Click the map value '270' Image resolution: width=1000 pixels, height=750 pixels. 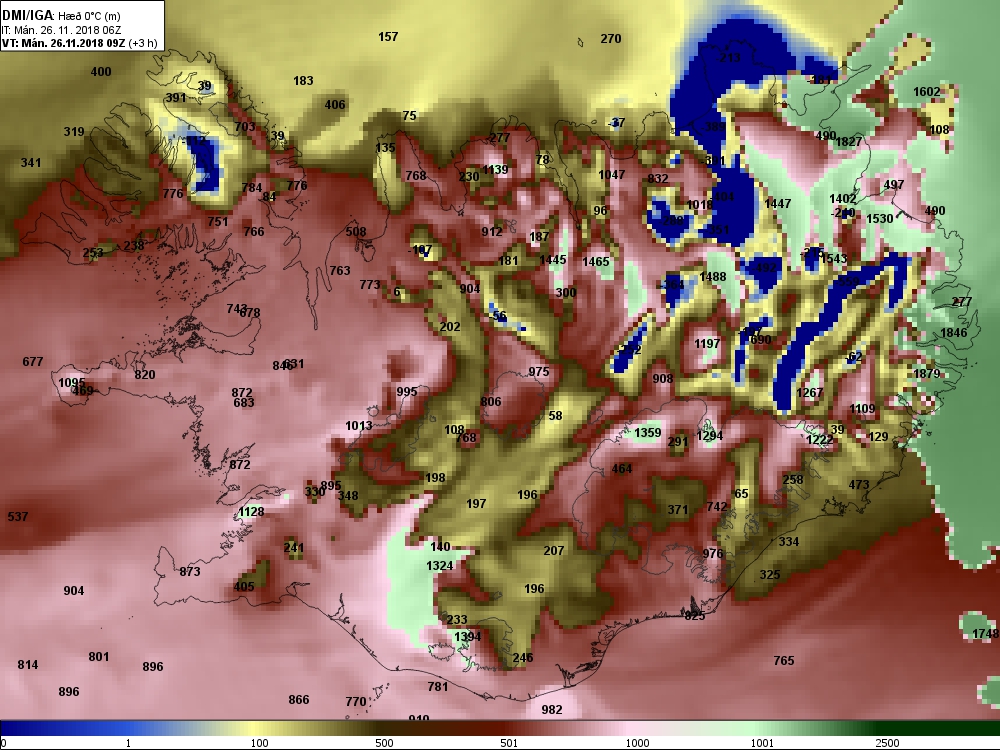point(610,39)
